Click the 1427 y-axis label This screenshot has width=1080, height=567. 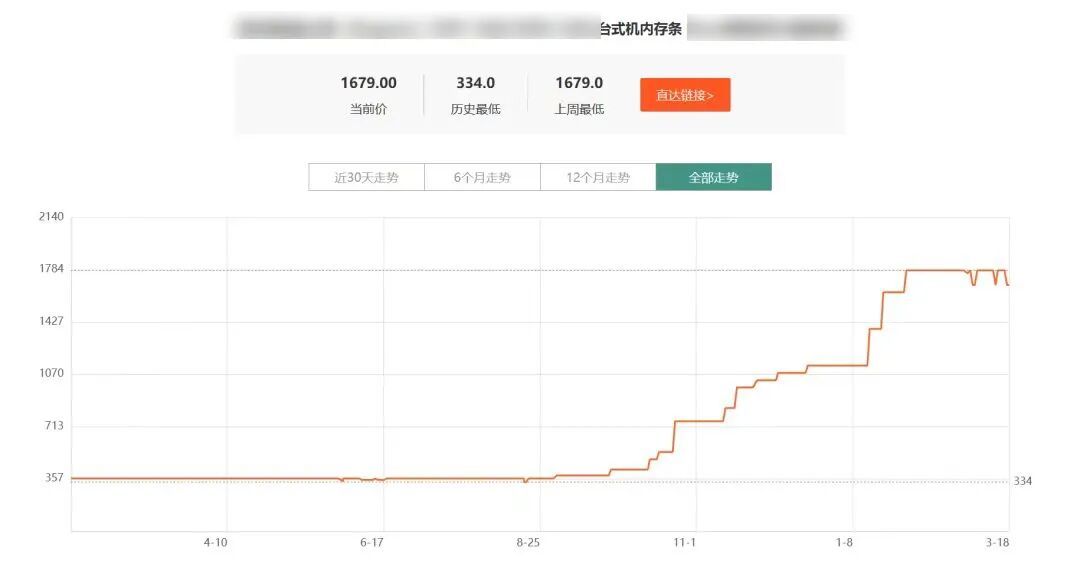coord(51,321)
